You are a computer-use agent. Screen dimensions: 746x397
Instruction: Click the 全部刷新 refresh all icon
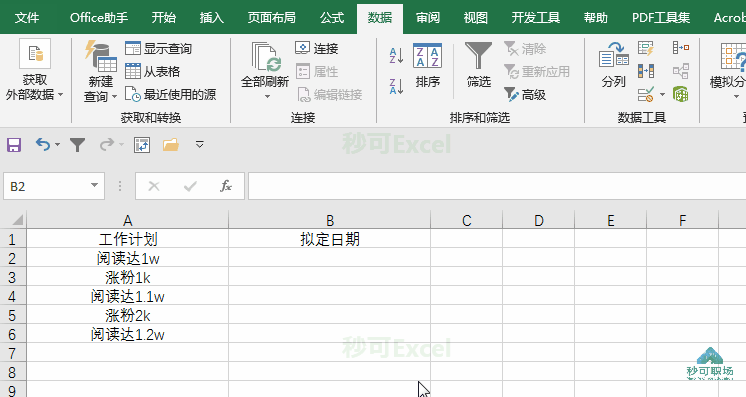point(265,57)
